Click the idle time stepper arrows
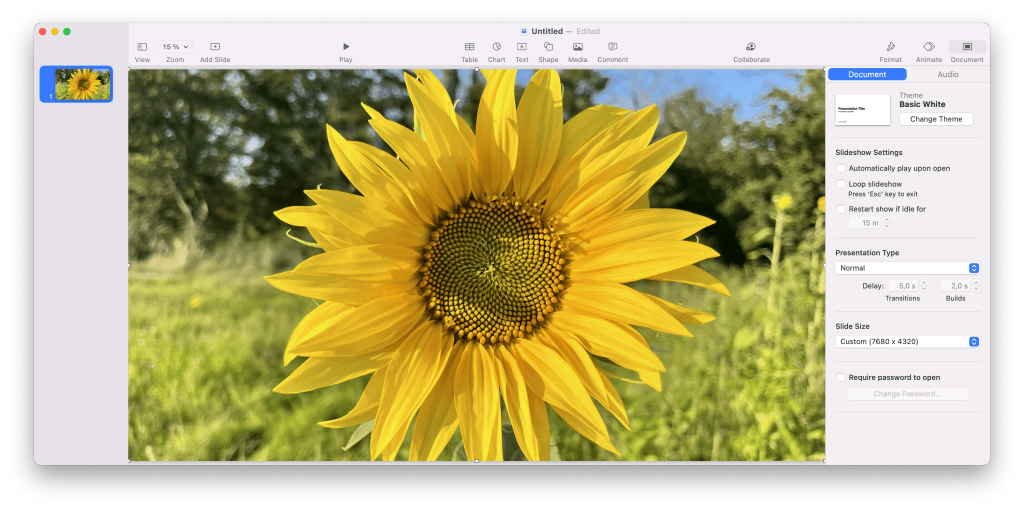1024x510 pixels. click(886, 223)
